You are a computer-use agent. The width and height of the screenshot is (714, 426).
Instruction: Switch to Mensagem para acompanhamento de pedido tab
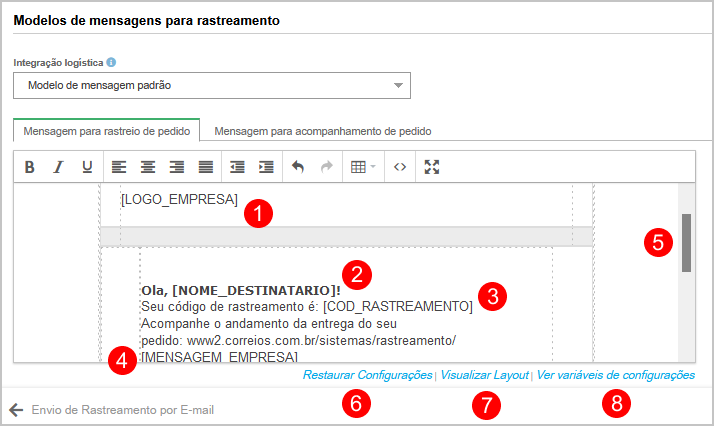tap(322, 131)
